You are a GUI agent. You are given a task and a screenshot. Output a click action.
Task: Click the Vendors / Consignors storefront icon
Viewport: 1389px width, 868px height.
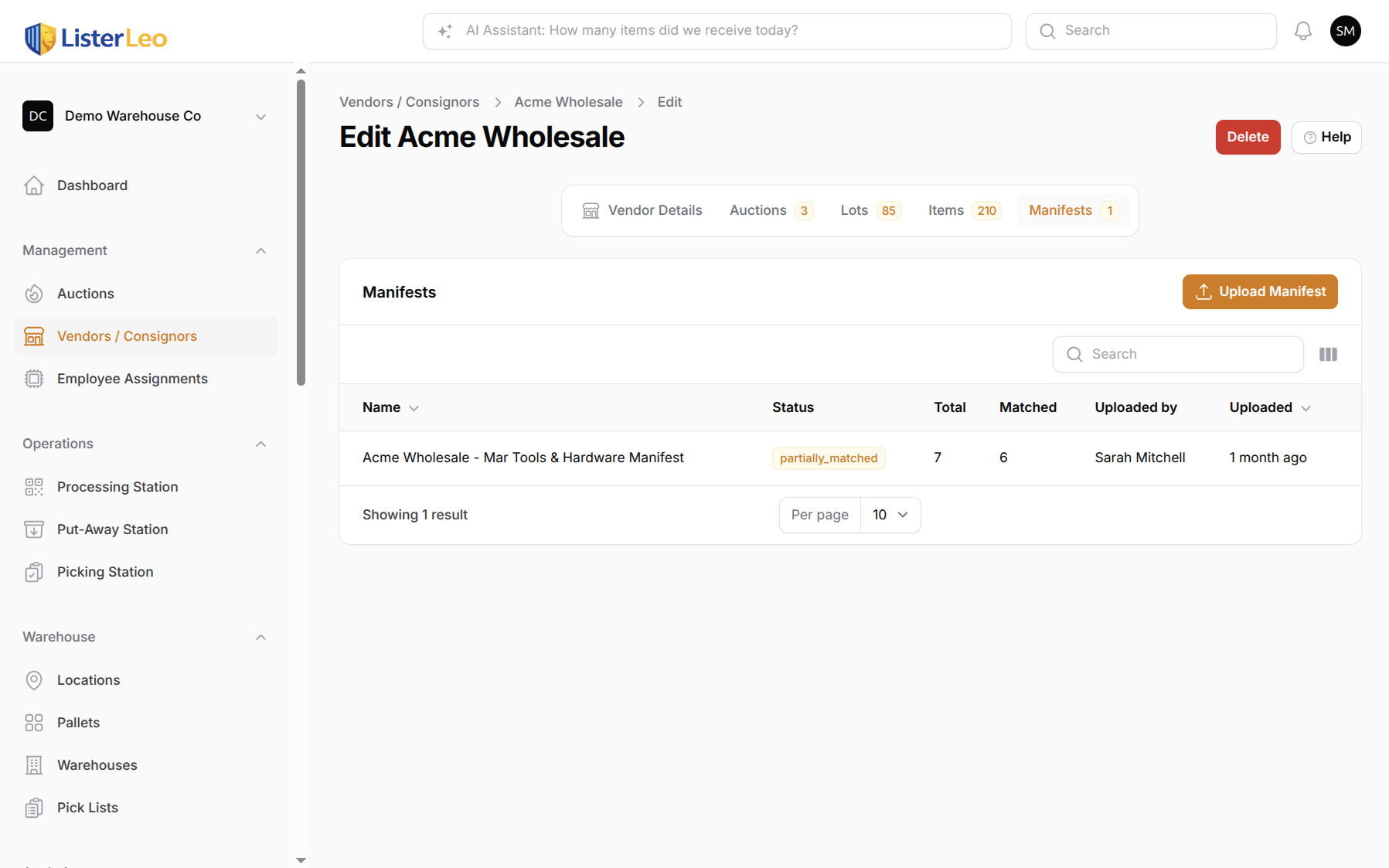pyautogui.click(x=34, y=336)
